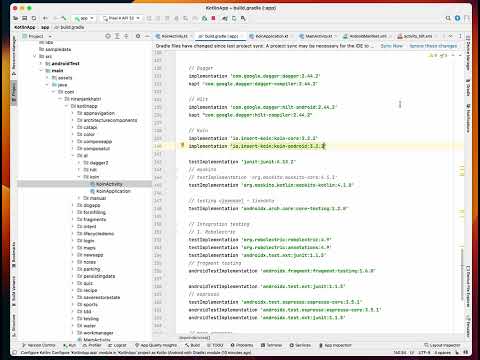
Task: Open the TODO tool window
Action: click(215, 345)
